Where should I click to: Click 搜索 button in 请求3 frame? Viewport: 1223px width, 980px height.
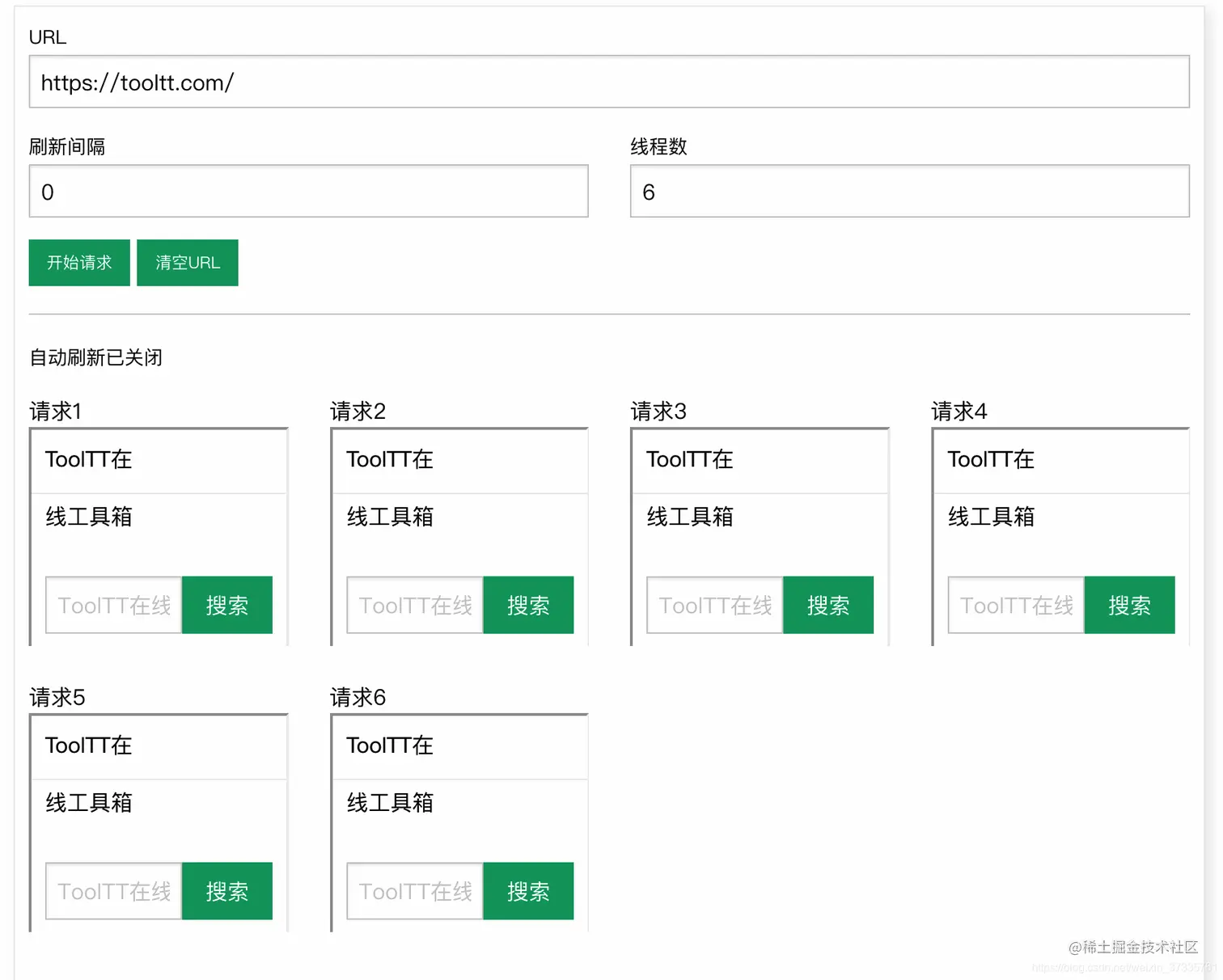828,605
